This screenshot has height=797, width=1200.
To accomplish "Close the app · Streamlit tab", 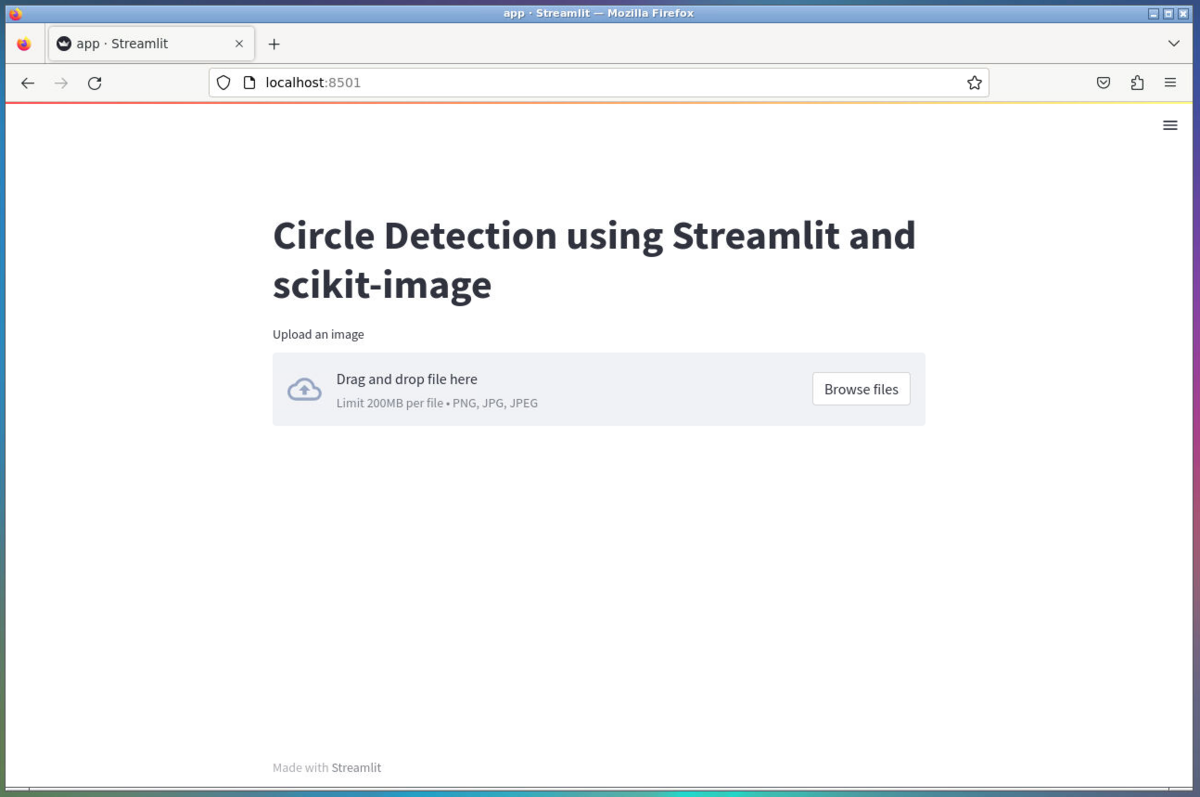I will (239, 44).
